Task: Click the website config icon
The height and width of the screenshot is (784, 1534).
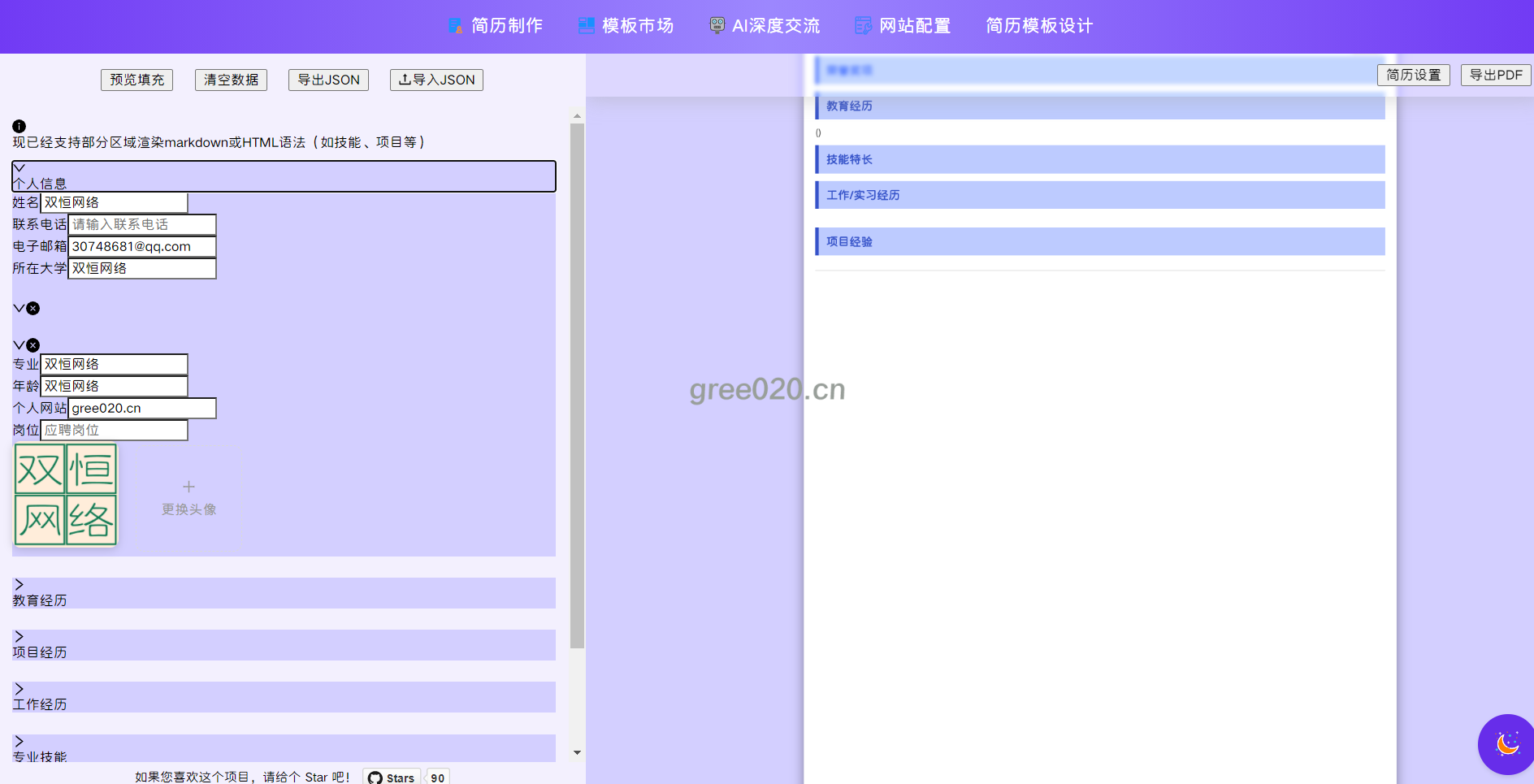Action: pyautogui.click(x=863, y=26)
